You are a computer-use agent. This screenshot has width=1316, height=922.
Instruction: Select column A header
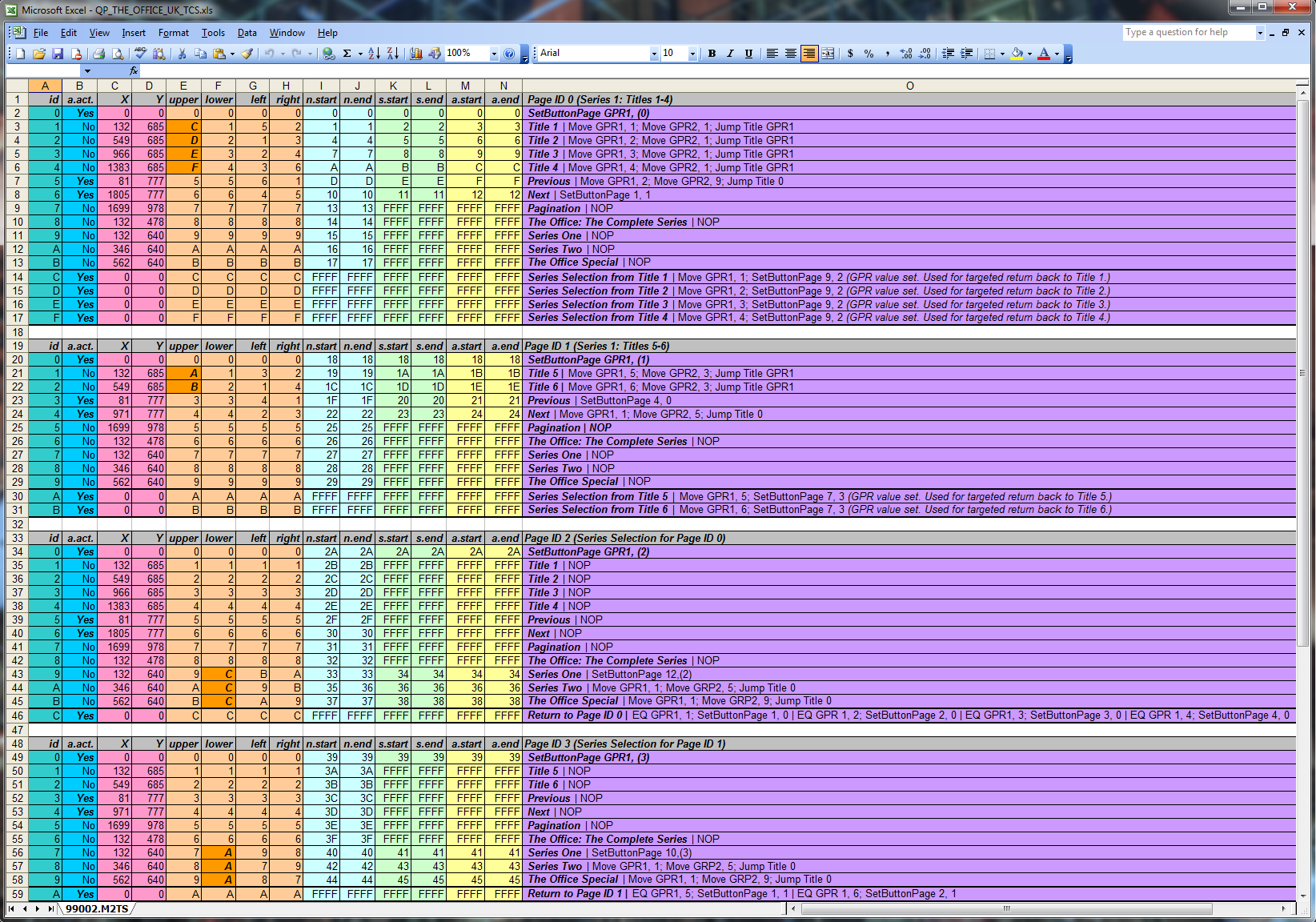point(45,86)
